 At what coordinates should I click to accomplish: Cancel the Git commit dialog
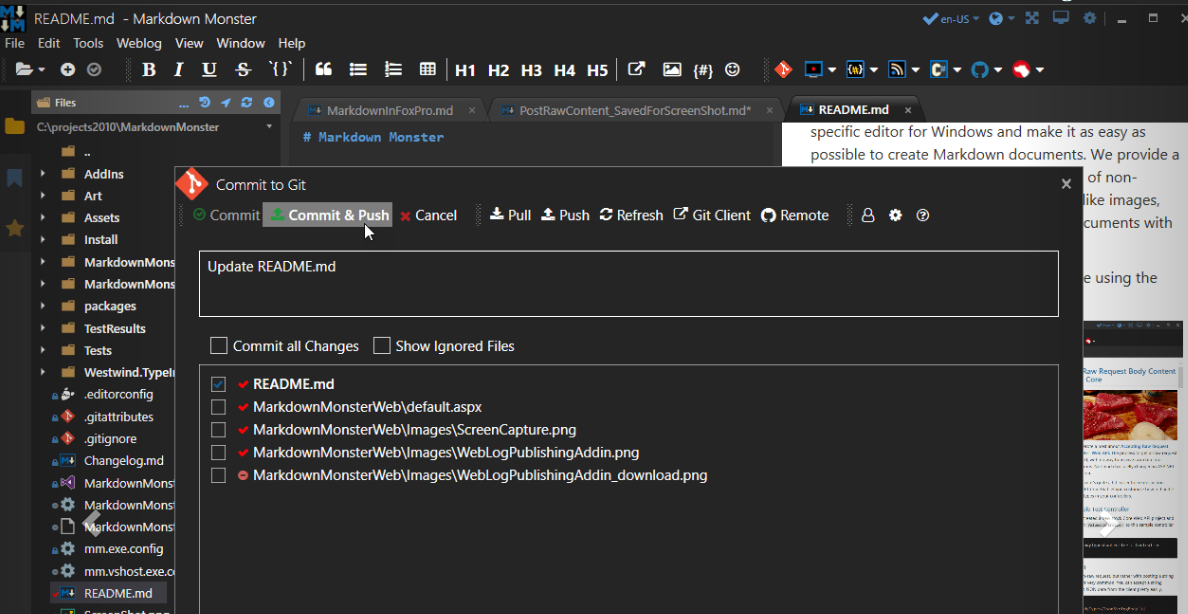[x=428, y=215]
